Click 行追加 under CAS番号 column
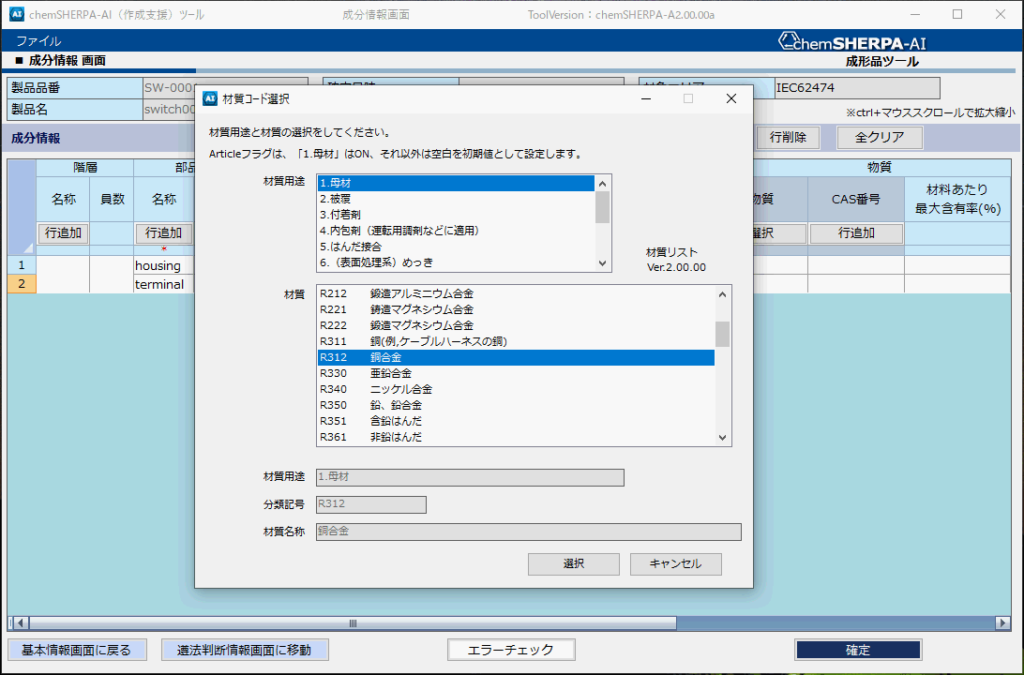The height and width of the screenshot is (675, 1024). pyautogui.click(x=856, y=233)
